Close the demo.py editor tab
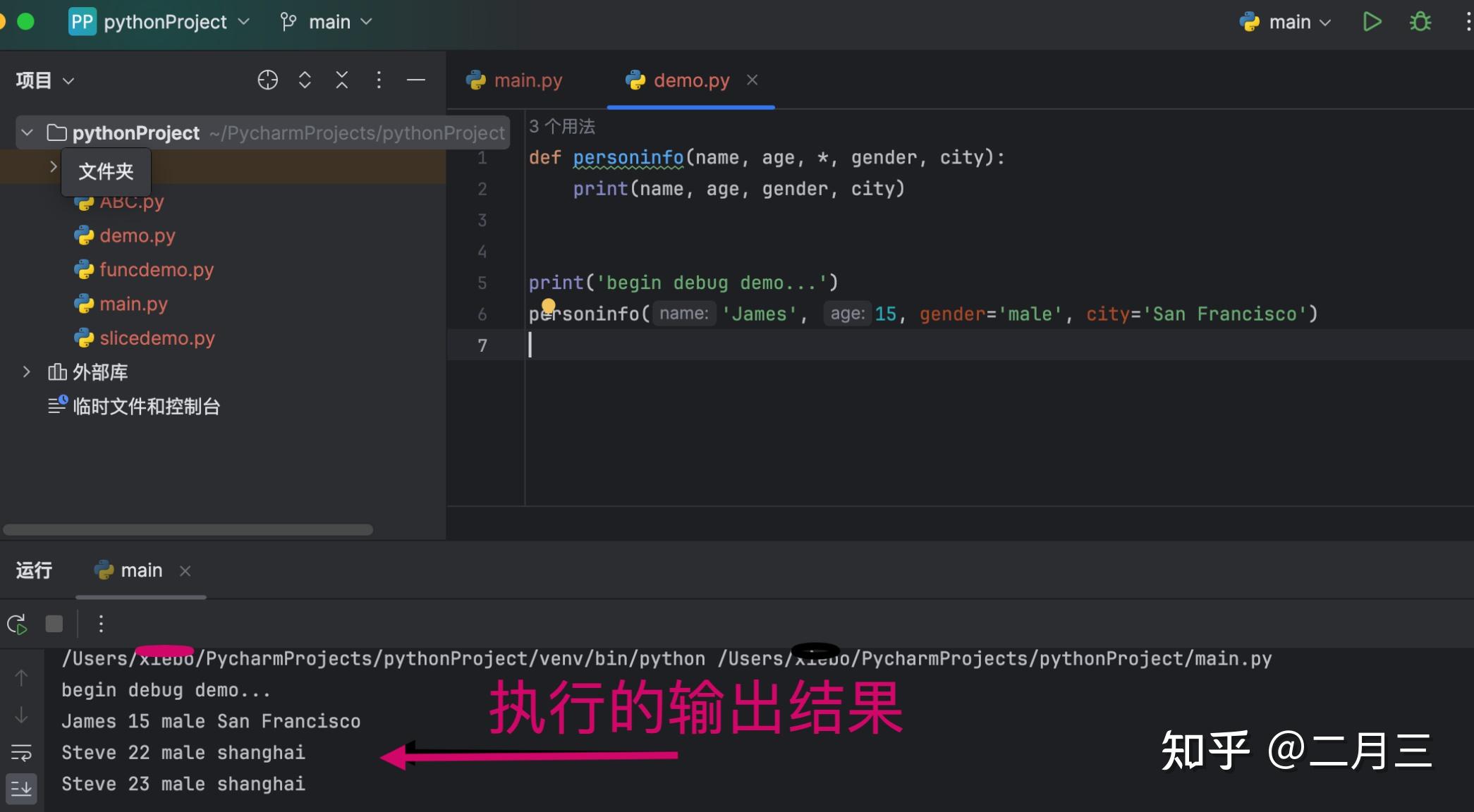The width and height of the screenshot is (1474, 812). pyautogui.click(x=752, y=80)
